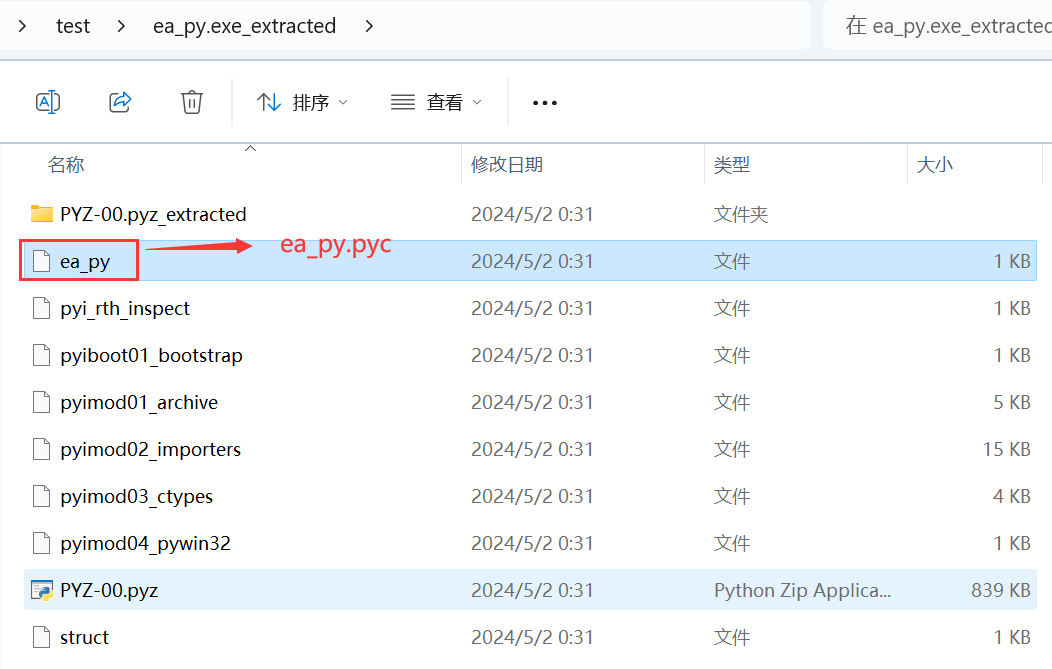The image size is (1052, 669).
Task: Sort by the 大小 column header
Action: [x=934, y=164]
